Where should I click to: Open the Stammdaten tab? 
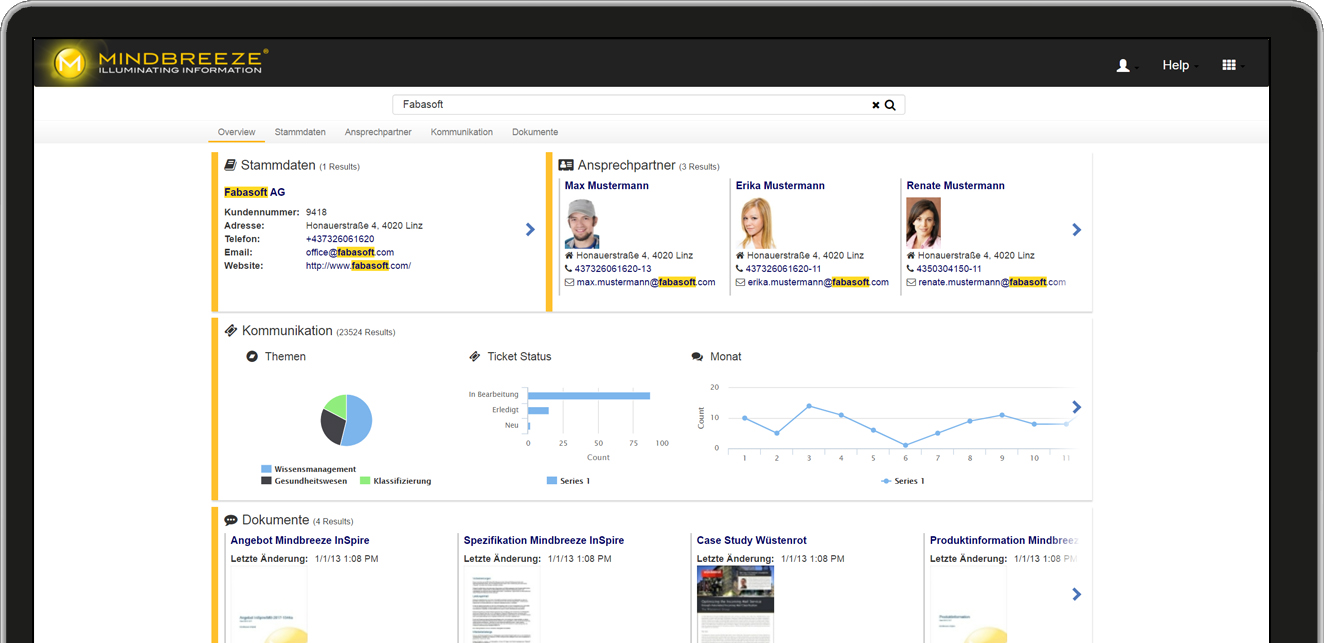[x=300, y=132]
